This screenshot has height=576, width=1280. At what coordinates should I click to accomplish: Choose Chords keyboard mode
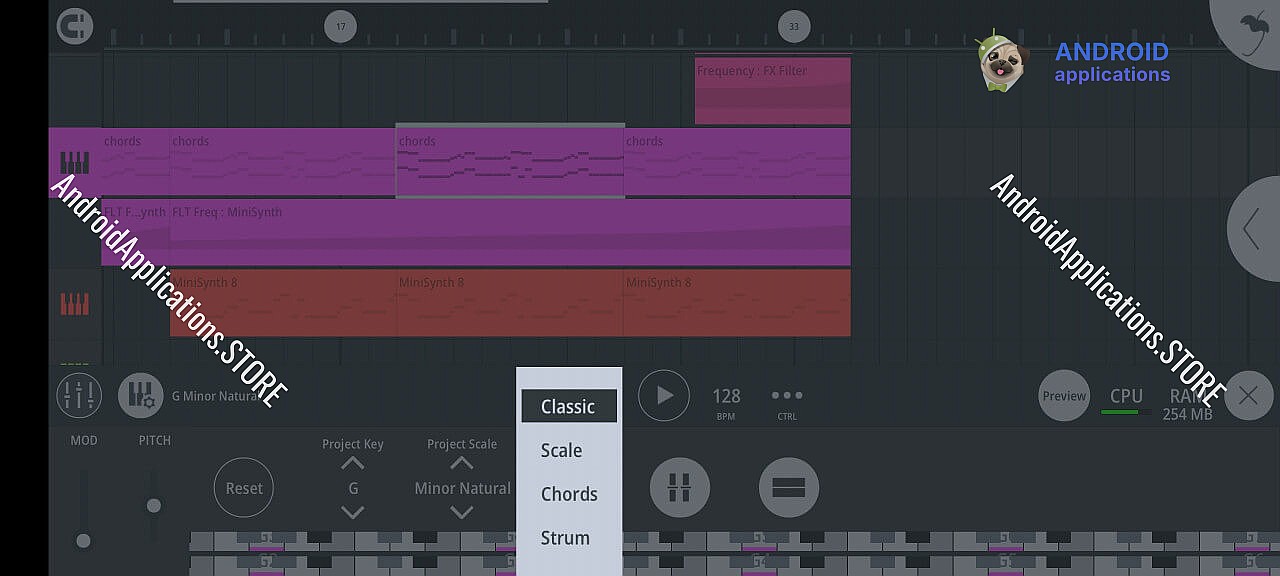(x=568, y=494)
